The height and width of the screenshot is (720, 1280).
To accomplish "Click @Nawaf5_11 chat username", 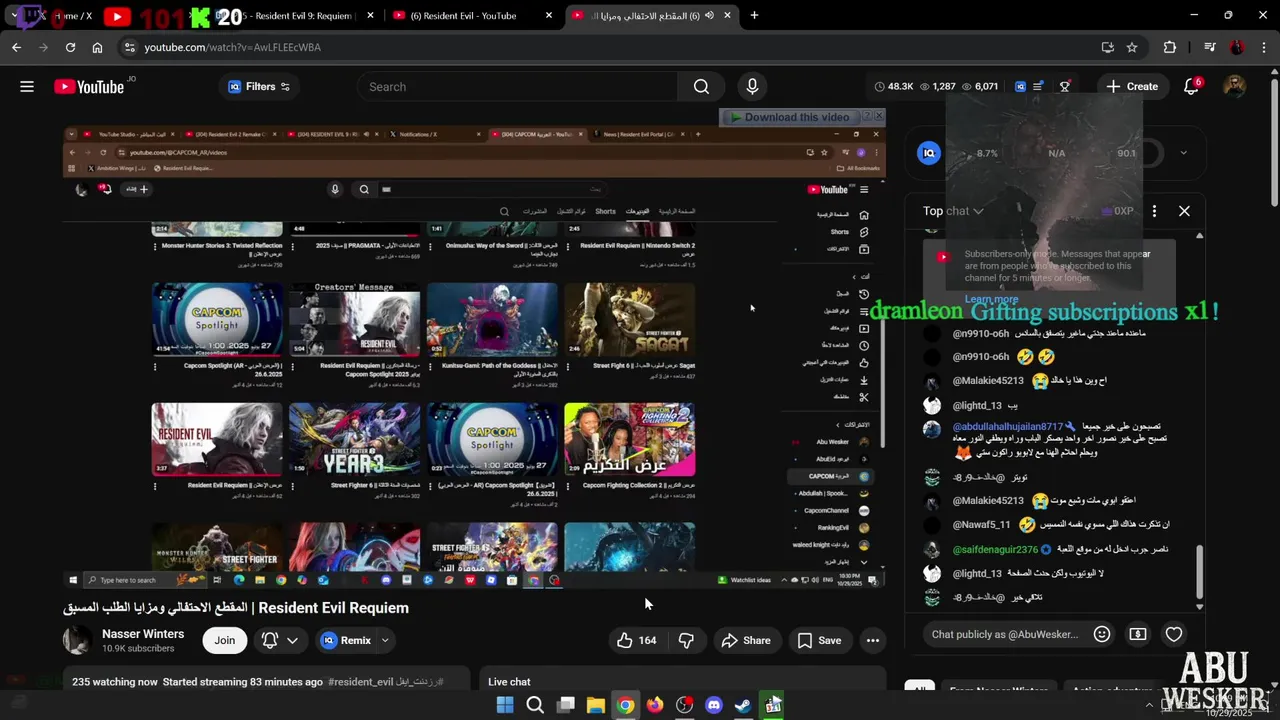I will coord(982,525).
